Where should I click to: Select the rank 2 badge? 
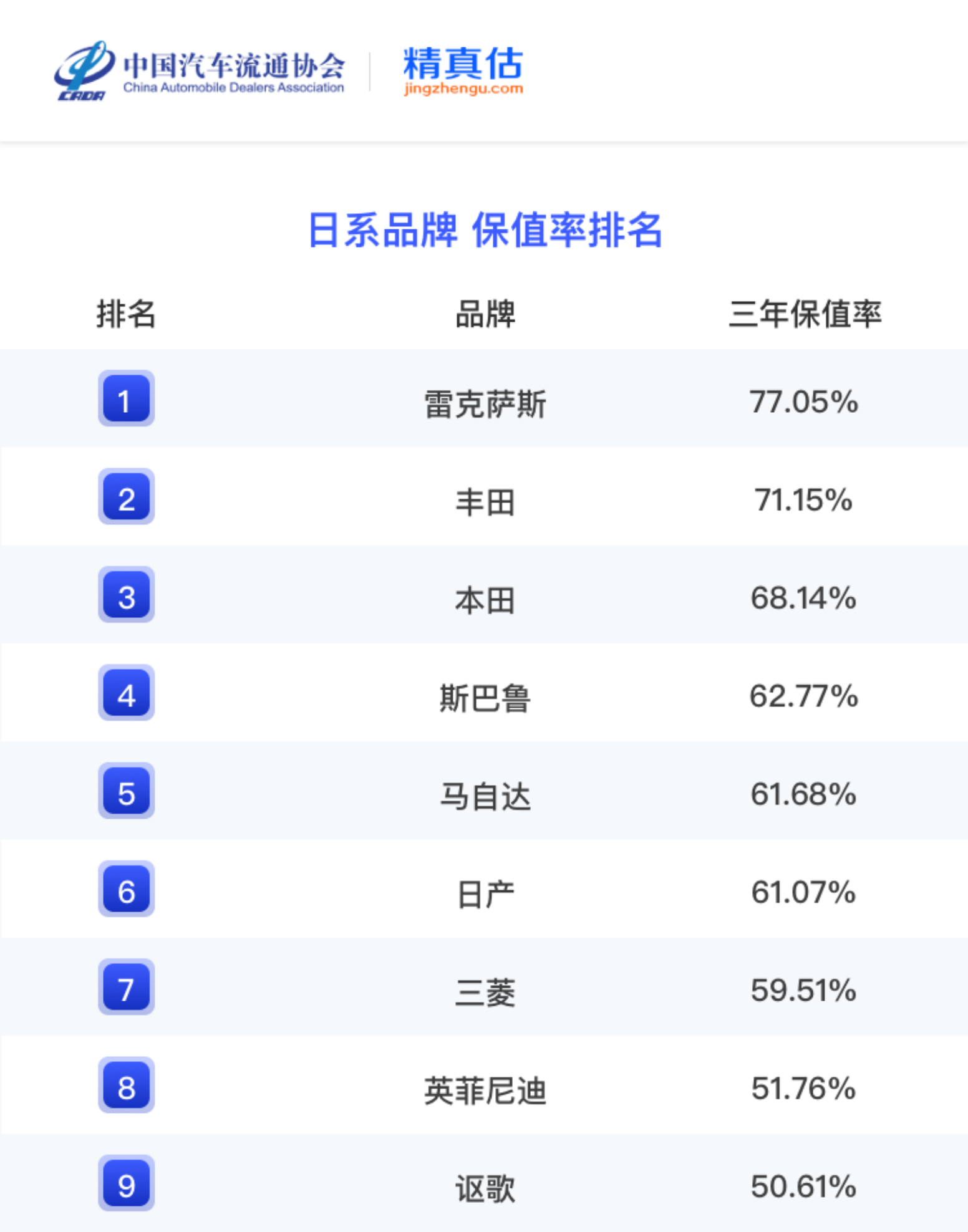pos(126,496)
